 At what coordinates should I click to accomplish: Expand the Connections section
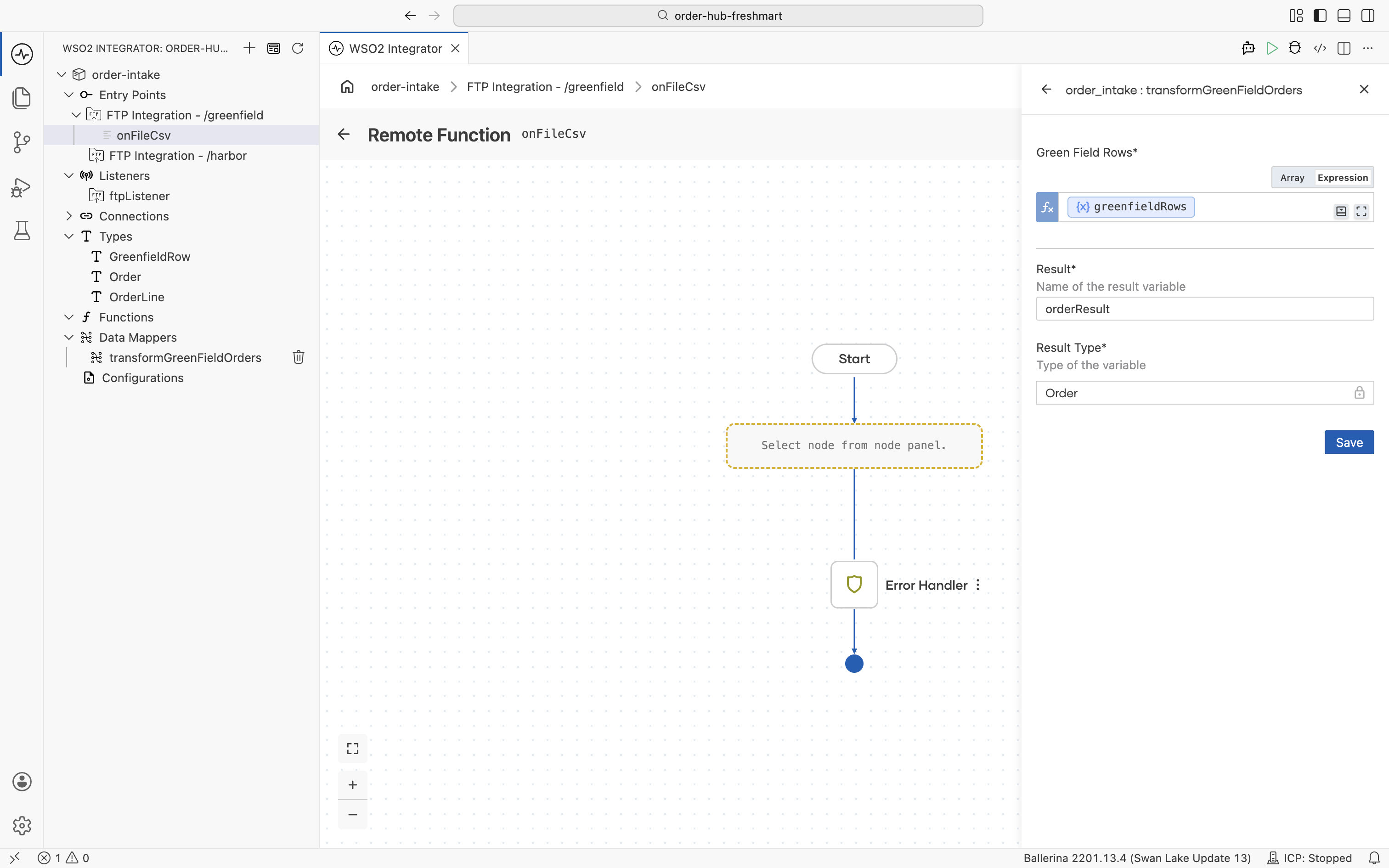coord(69,216)
